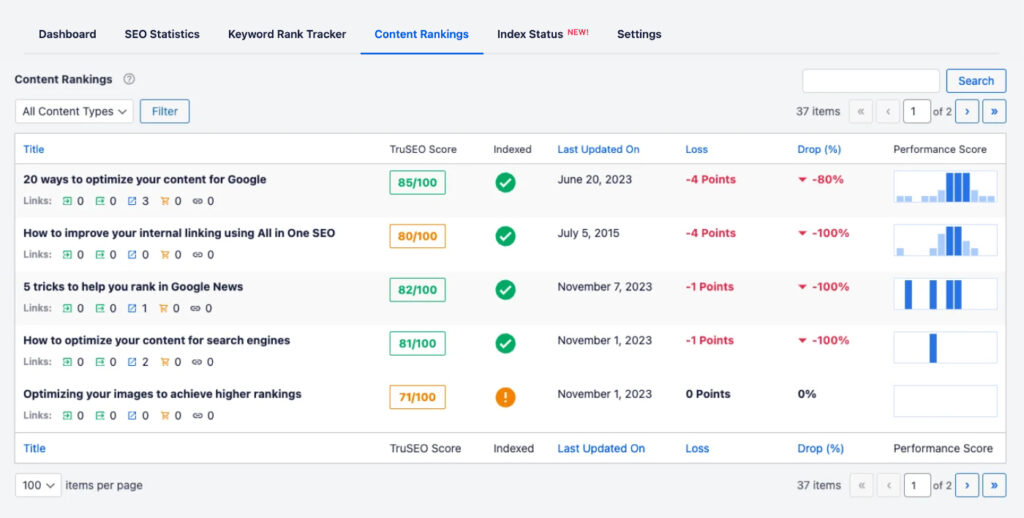Open post 5 tricks to rank in Google News

pyautogui.click(x=133, y=287)
